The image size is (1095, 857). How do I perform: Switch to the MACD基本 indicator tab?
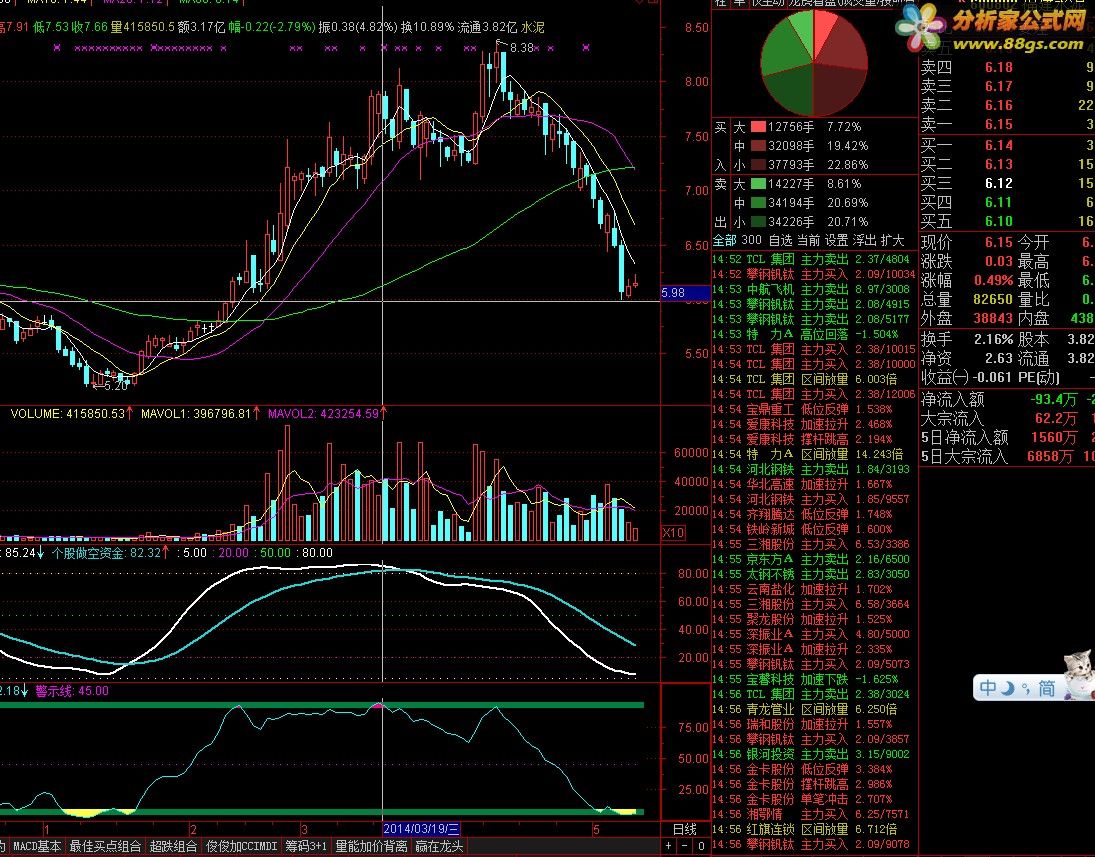click(x=37, y=846)
